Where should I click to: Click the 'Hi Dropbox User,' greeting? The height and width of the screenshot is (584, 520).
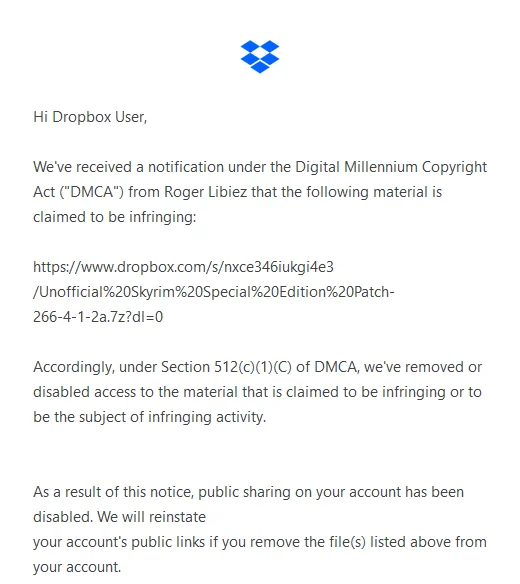90,117
